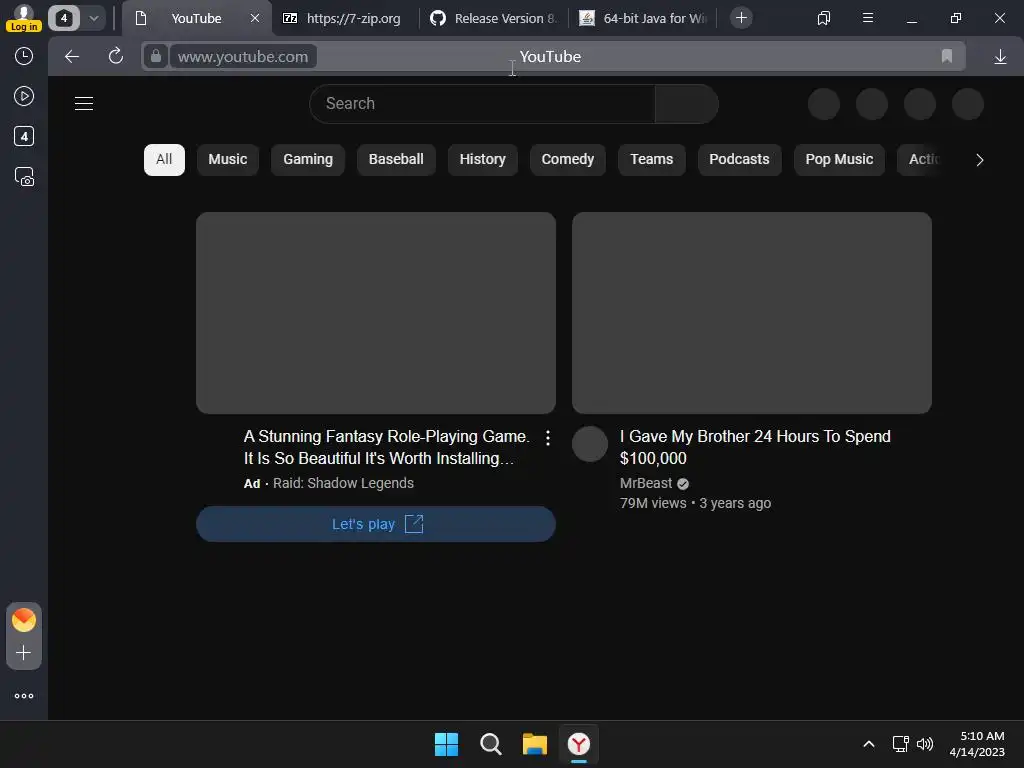The width and height of the screenshot is (1024, 768).
Task: Switch to the YouTube tab
Action: tap(196, 18)
